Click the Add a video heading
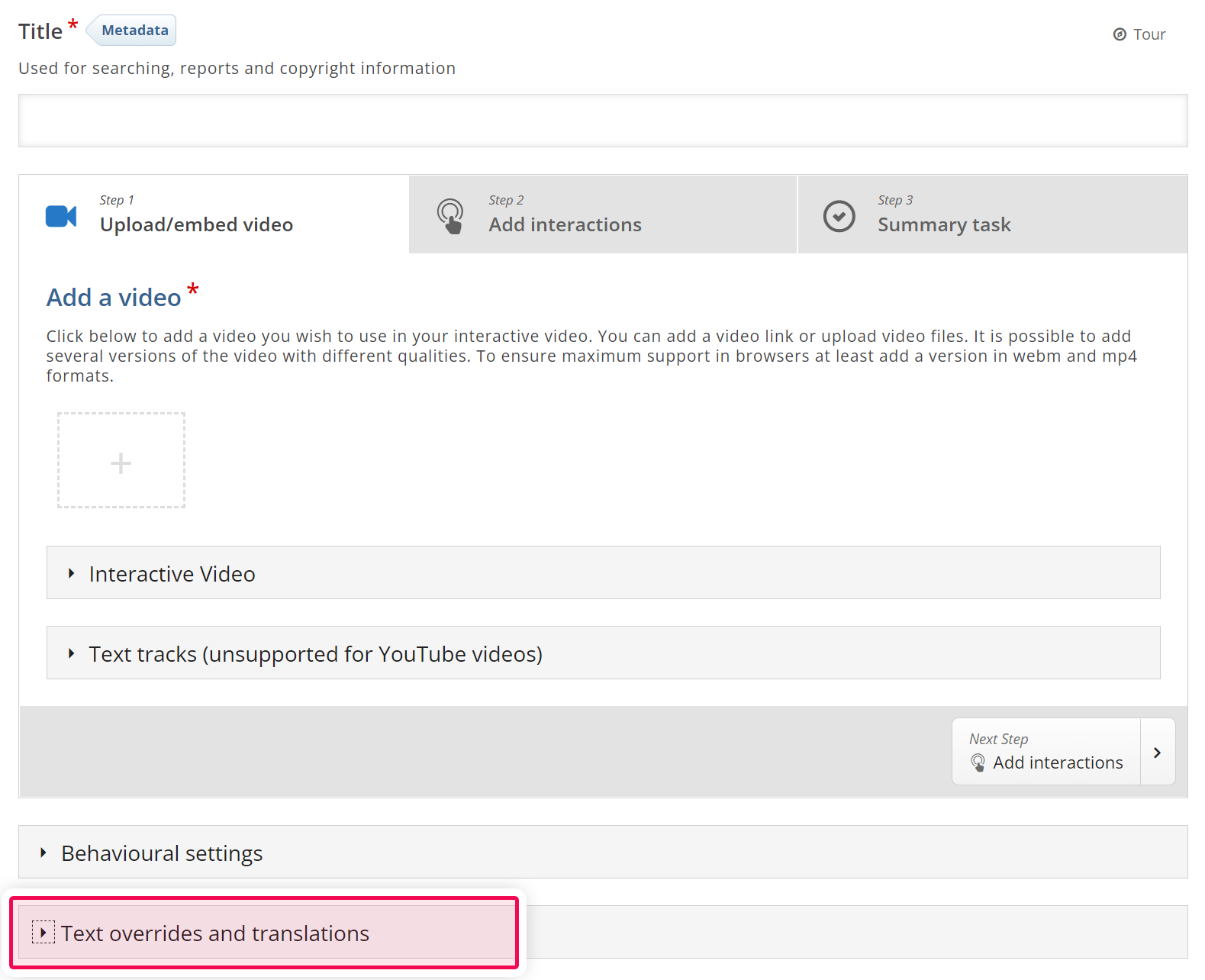Viewport: 1205px width, 980px height. coord(114,298)
